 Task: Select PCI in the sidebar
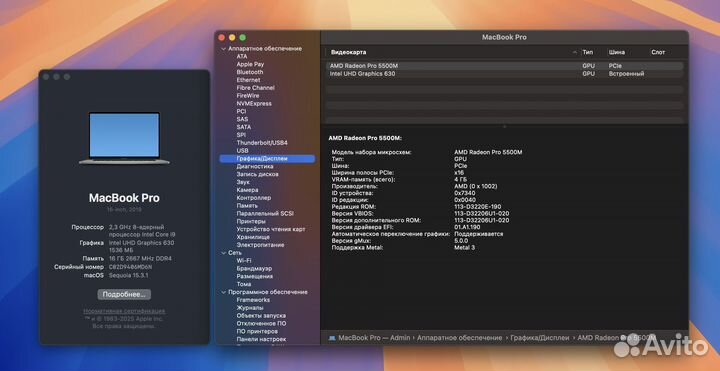coord(241,111)
